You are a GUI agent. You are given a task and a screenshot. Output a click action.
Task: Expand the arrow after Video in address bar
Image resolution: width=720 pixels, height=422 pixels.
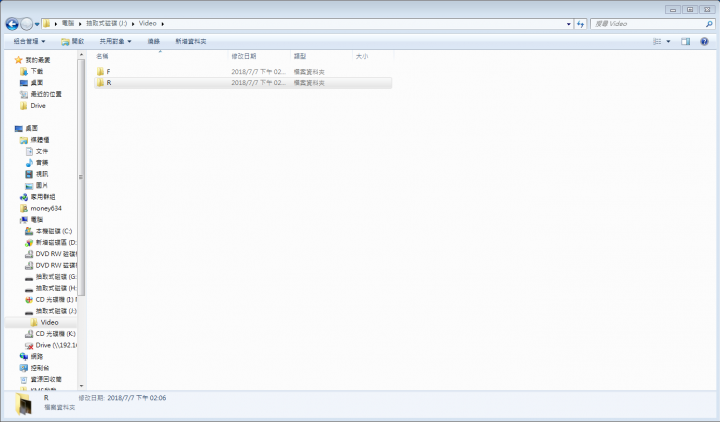coord(163,24)
